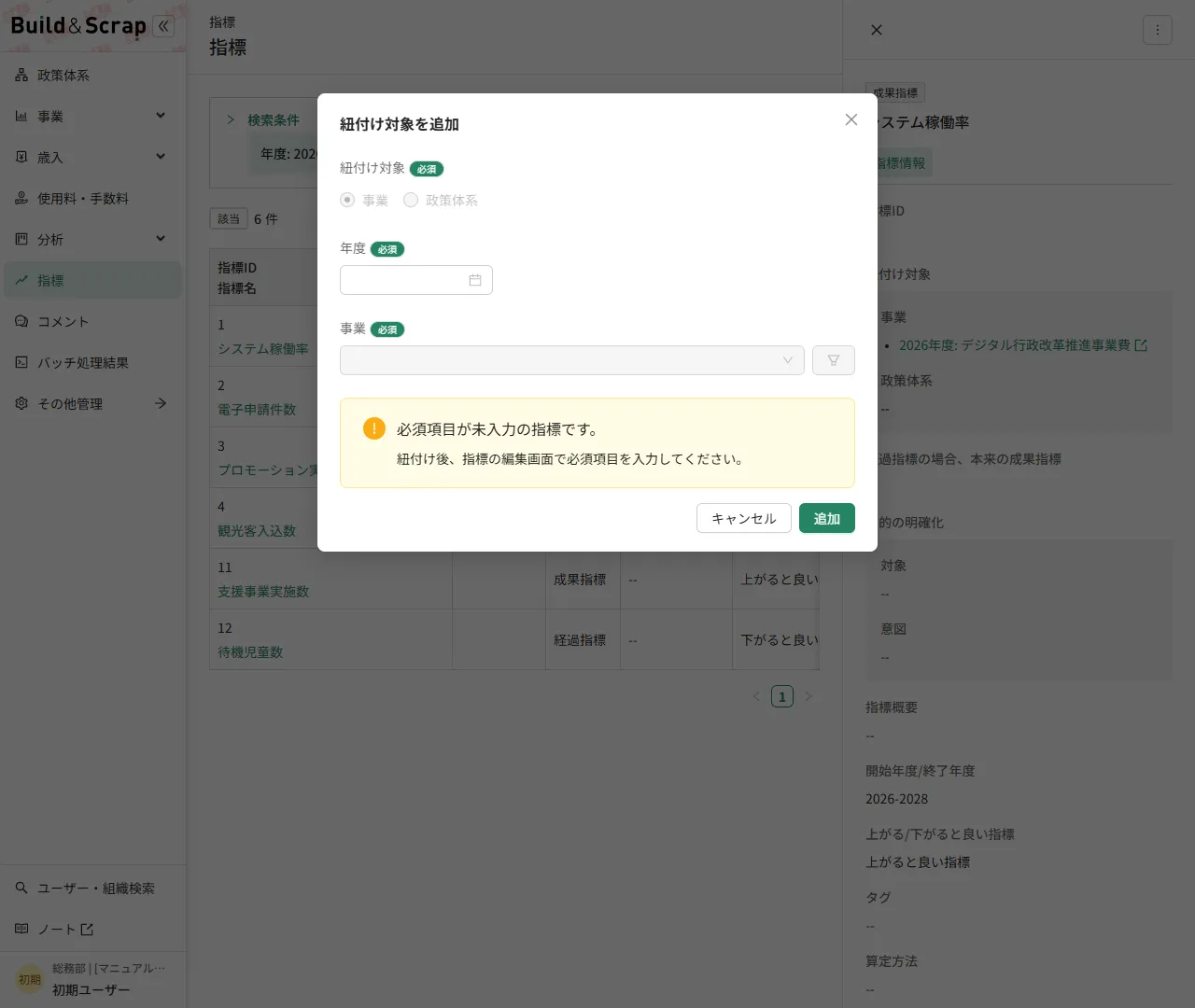Open 指標 menu item

pyautogui.click(x=92, y=280)
